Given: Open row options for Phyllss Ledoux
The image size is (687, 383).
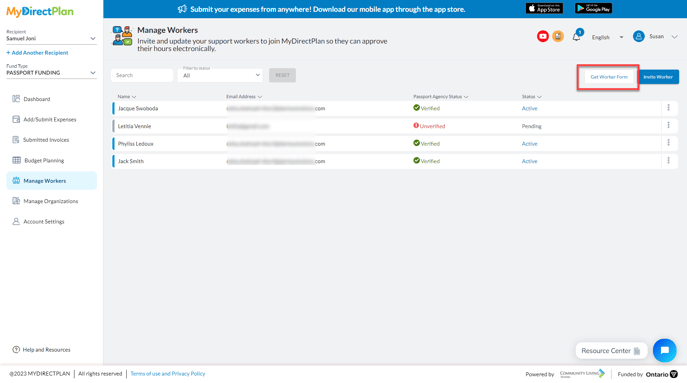Looking at the screenshot, I should pos(669,143).
